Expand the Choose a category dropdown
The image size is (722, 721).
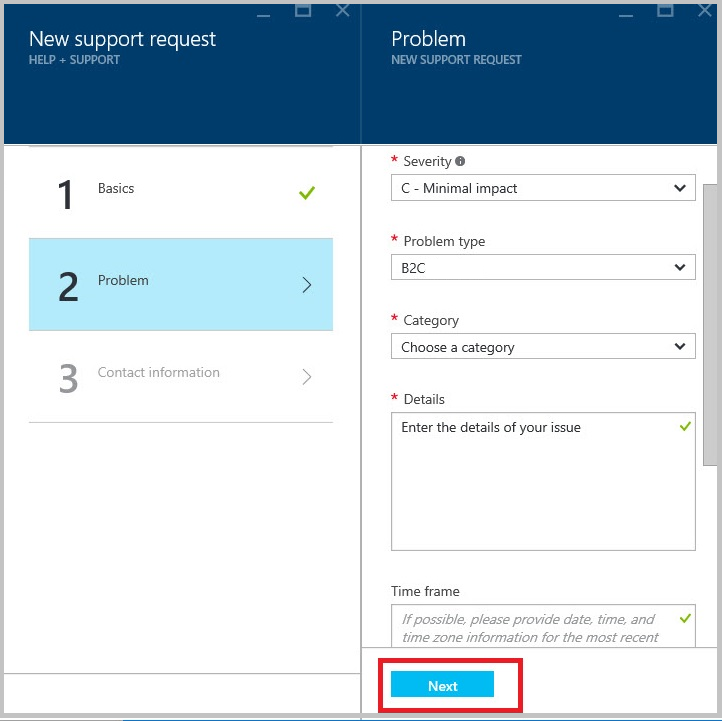pyautogui.click(x=543, y=347)
